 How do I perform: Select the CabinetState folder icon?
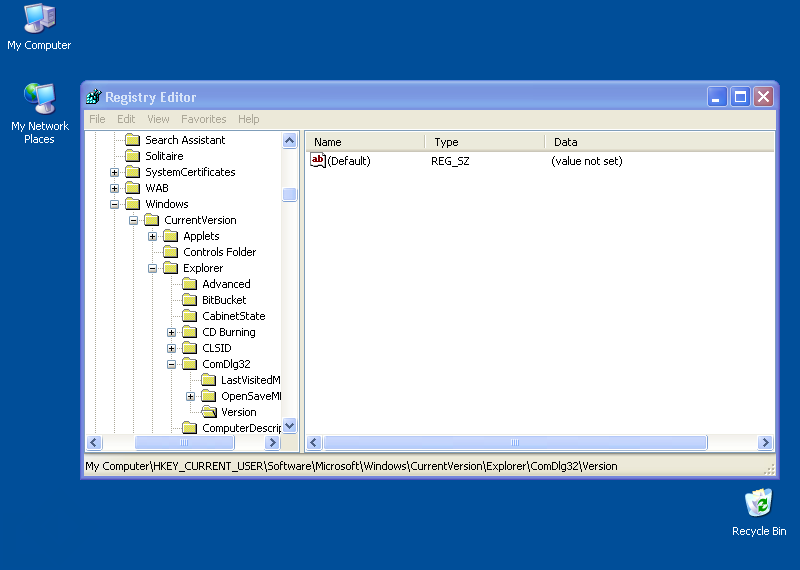[189, 316]
